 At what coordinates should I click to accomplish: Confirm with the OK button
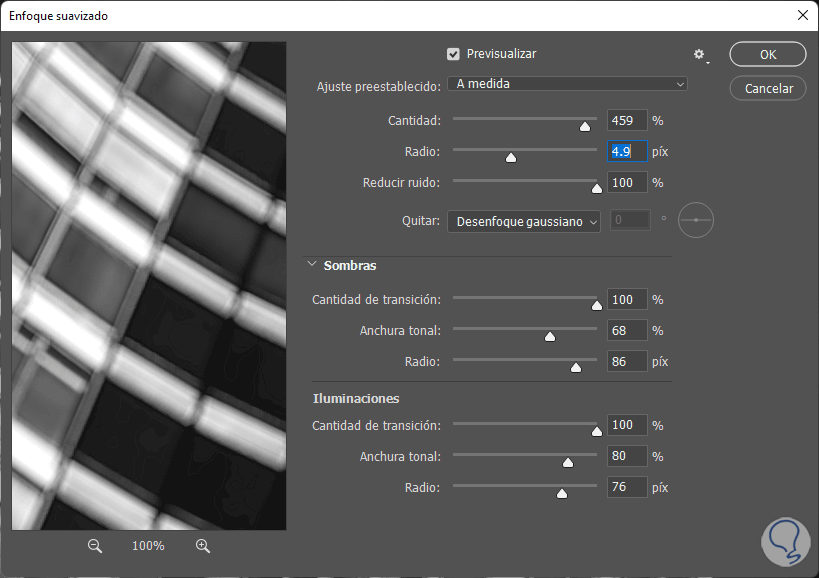click(x=768, y=54)
